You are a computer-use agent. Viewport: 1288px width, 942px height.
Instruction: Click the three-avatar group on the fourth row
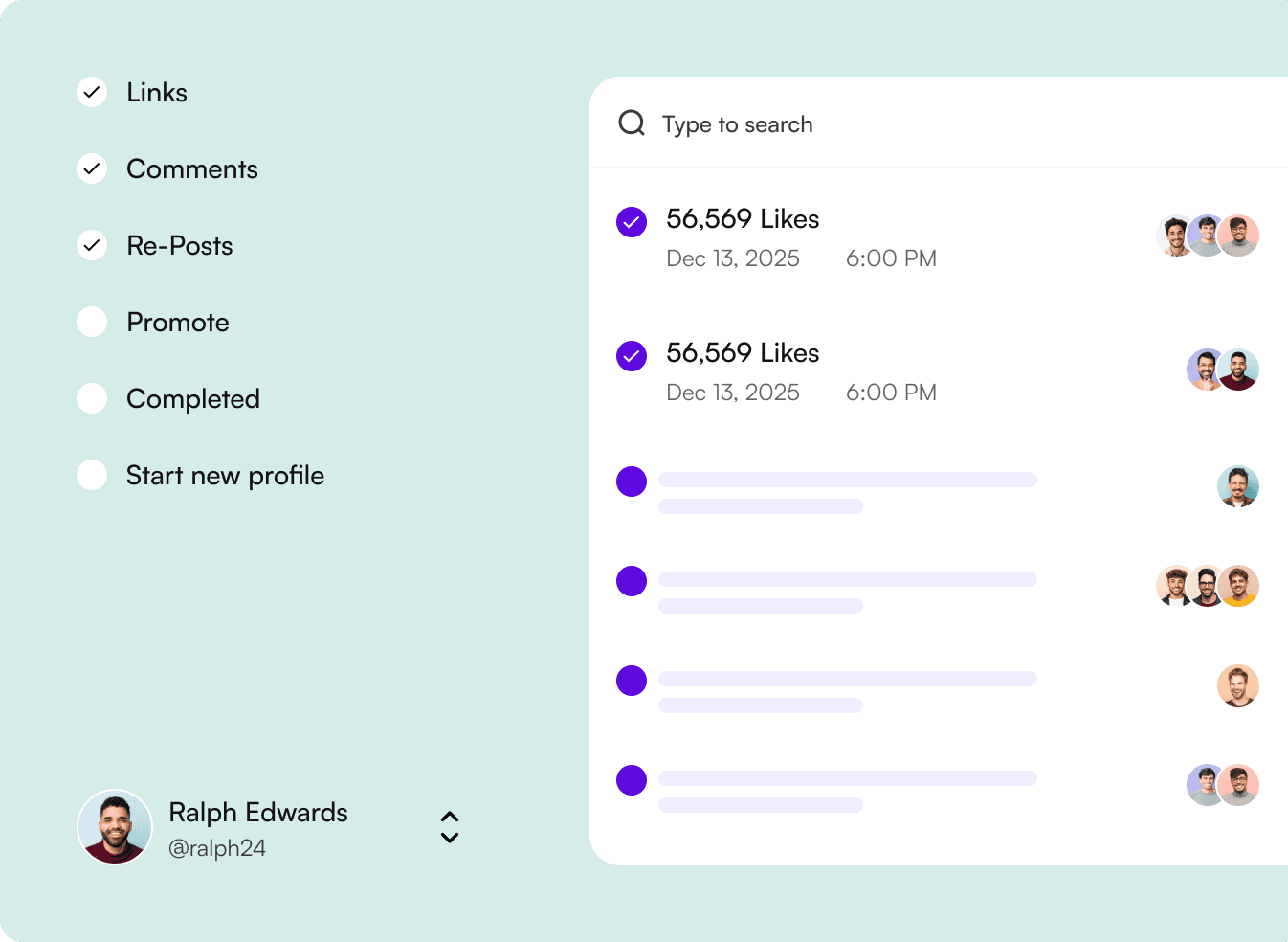(1208, 586)
